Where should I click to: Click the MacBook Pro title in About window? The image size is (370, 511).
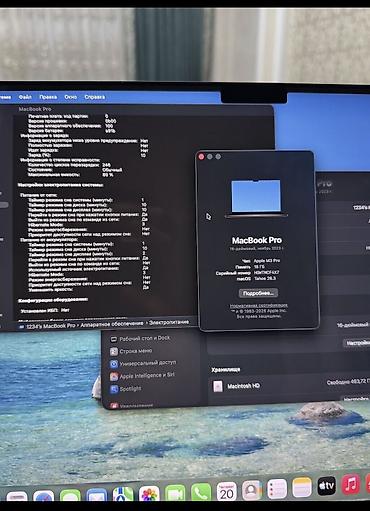(x=257, y=240)
